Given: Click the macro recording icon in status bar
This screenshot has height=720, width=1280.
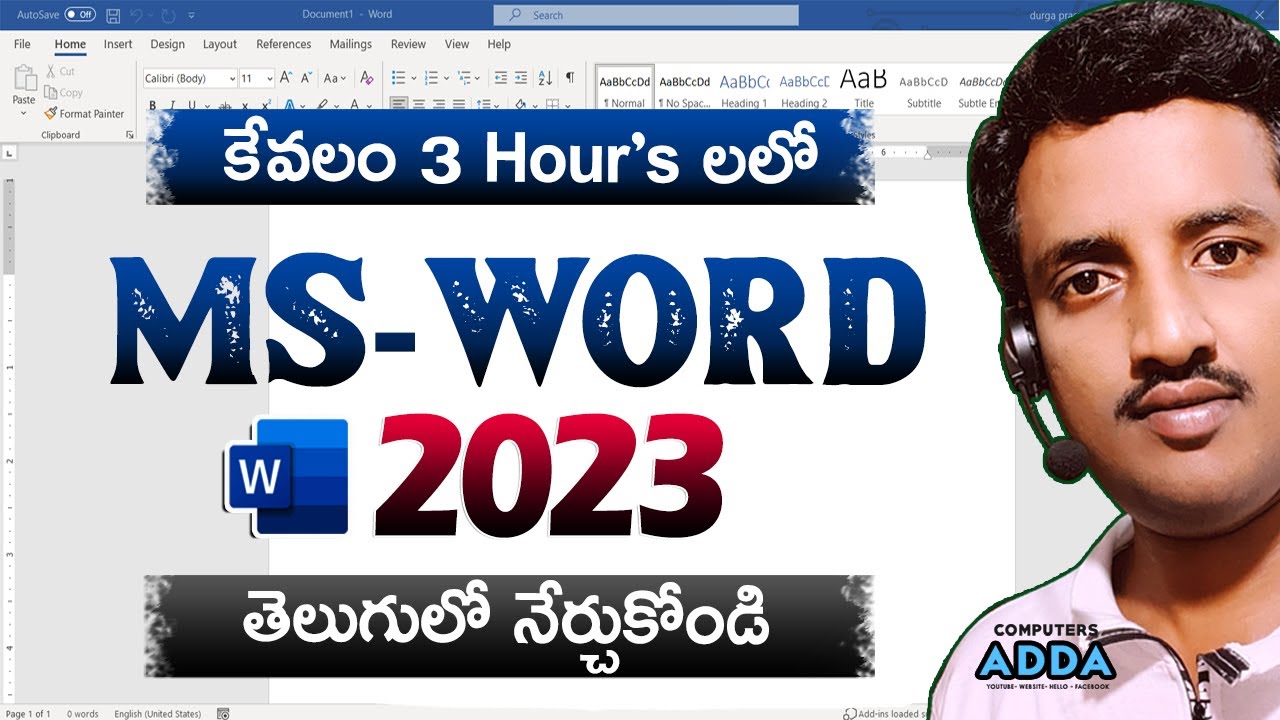Looking at the screenshot, I should tap(223, 713).
